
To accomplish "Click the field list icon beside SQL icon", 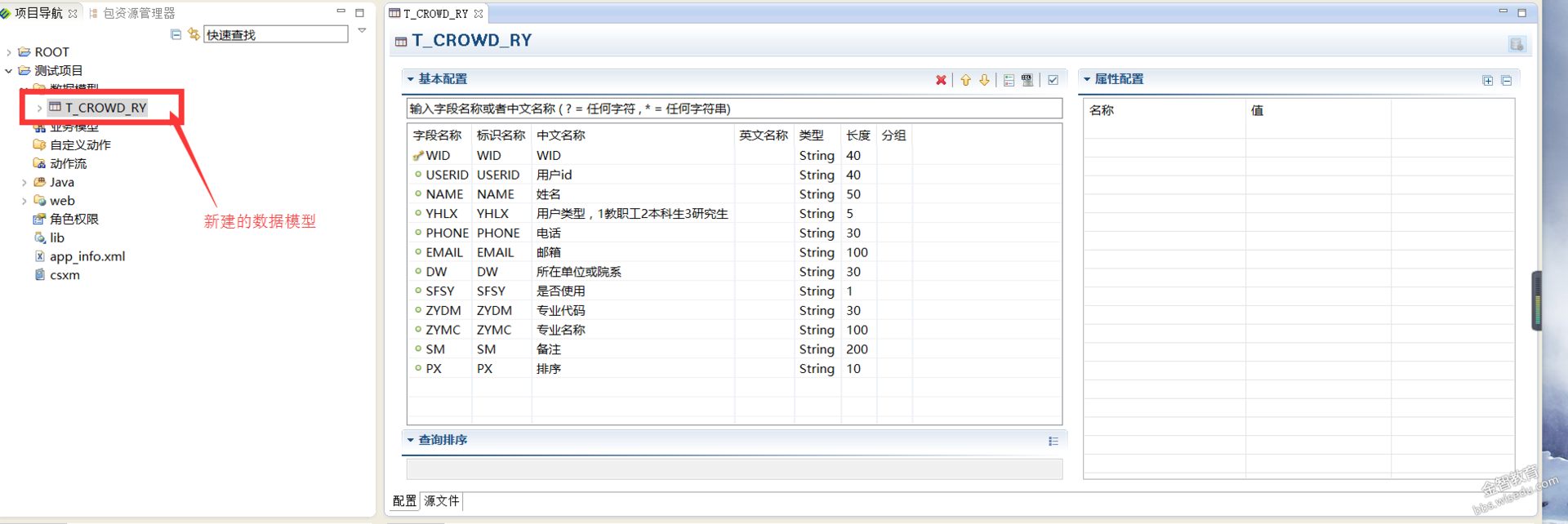I will [x=1009, y=80].
